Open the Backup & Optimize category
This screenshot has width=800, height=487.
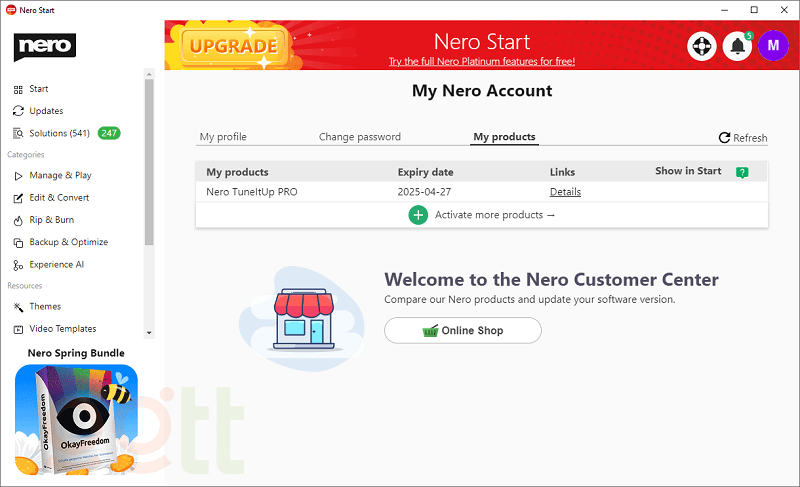tap(69, 242)
